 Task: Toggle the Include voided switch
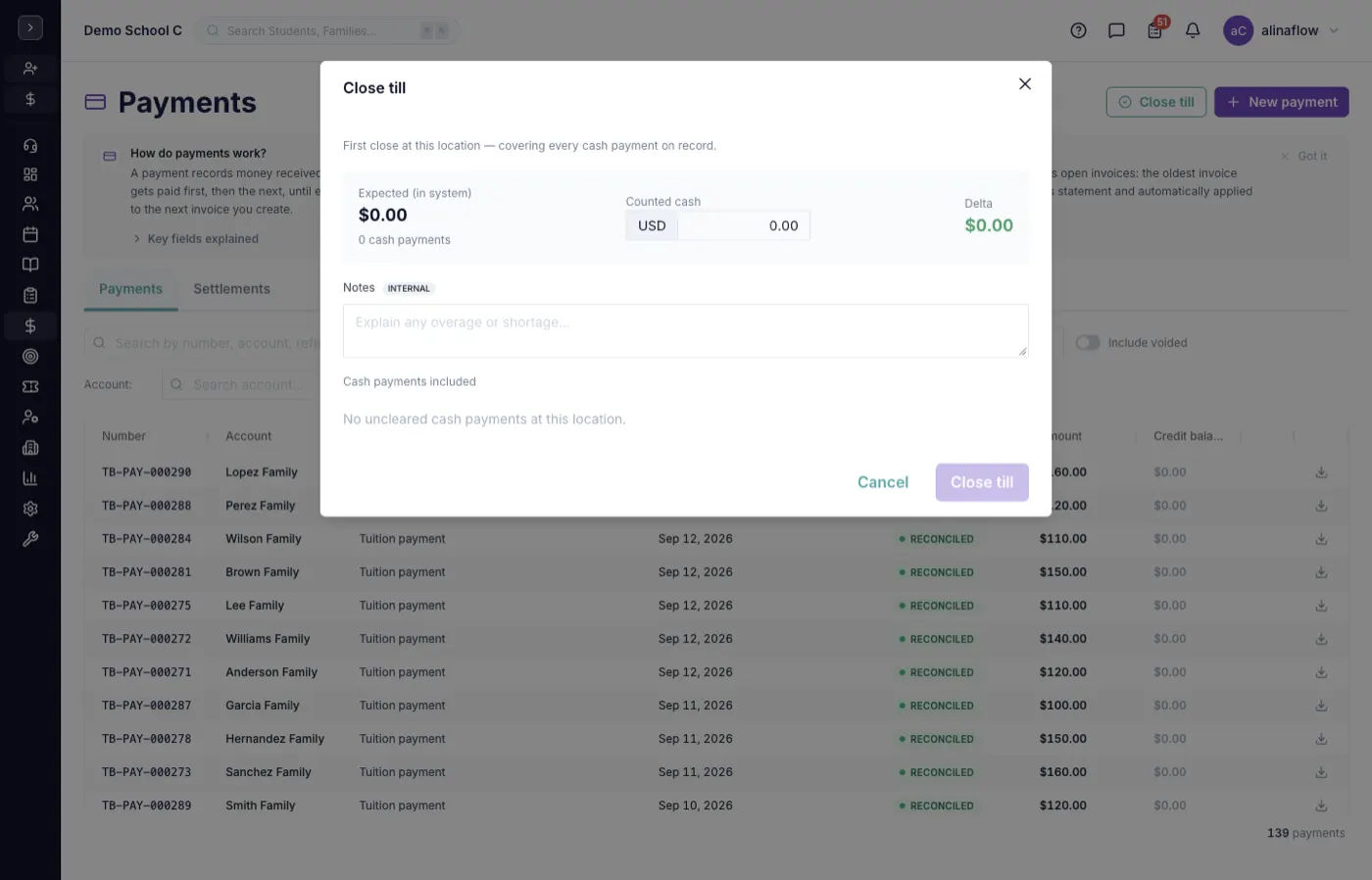coord(1088,342)
